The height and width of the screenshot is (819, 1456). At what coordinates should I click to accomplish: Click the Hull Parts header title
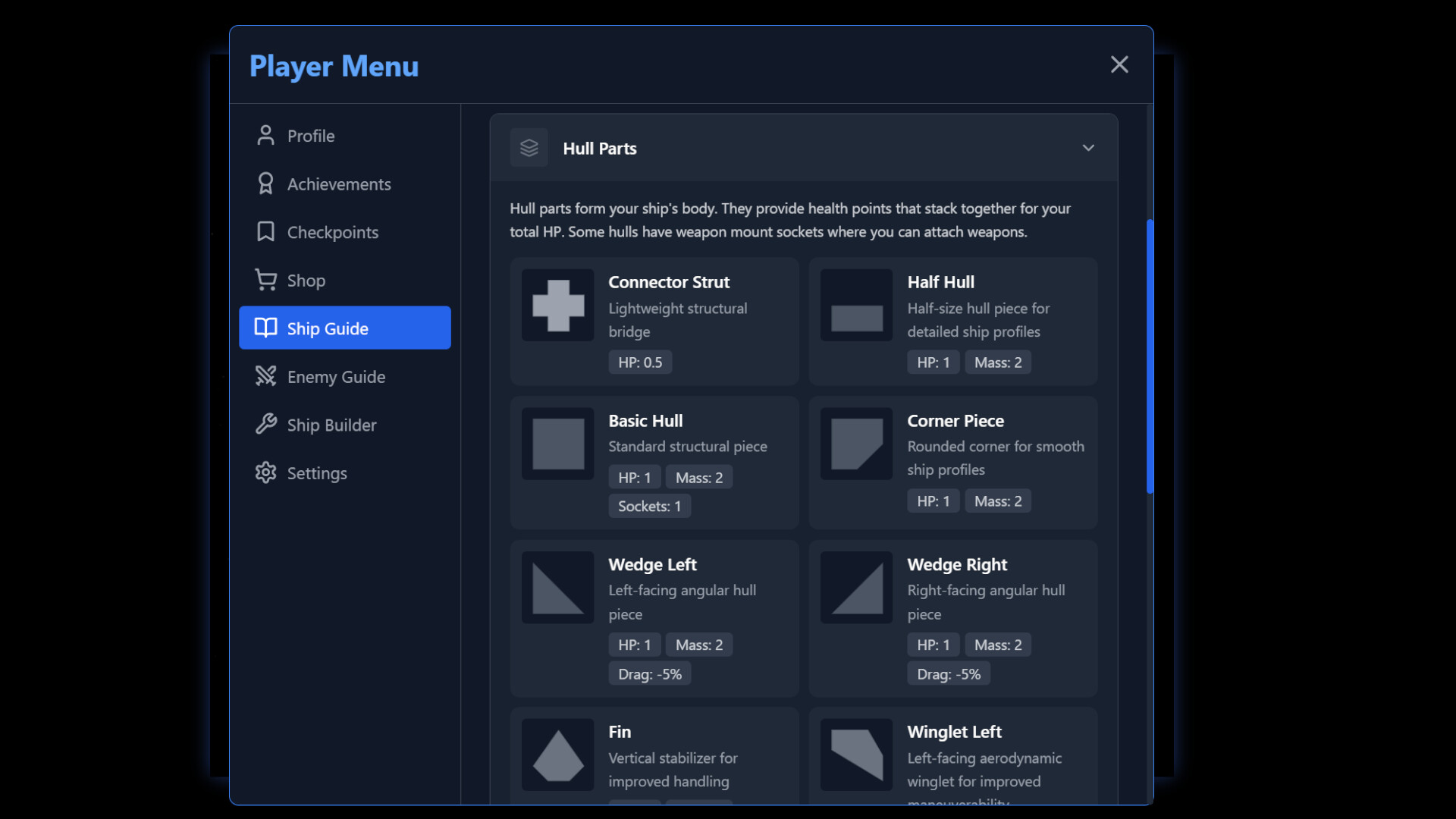pos(599,149)
